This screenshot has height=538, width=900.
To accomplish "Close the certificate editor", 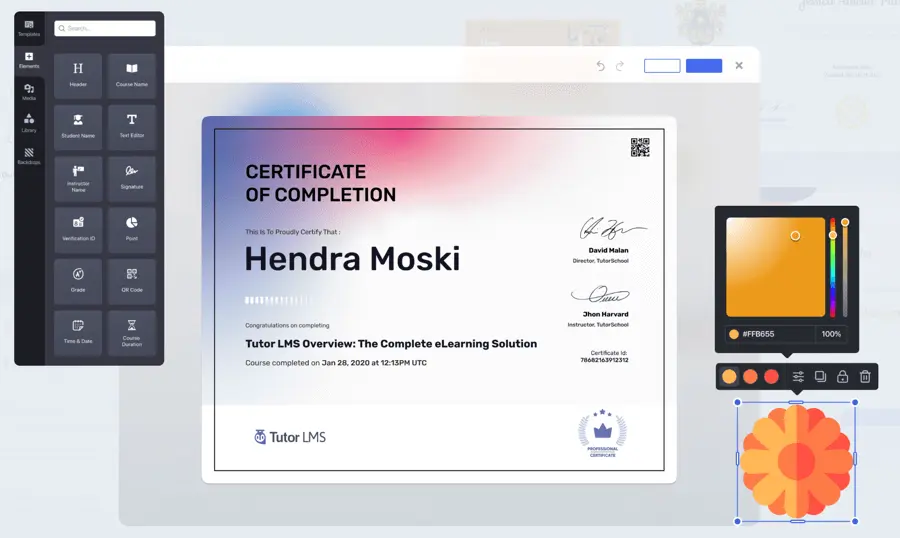I will click(739, 65).
